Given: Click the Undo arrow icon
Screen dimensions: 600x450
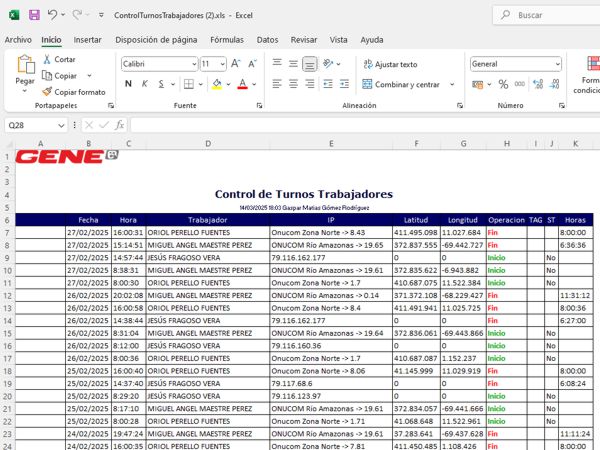Looking at the screenshot, I should [x=53, y=15].
